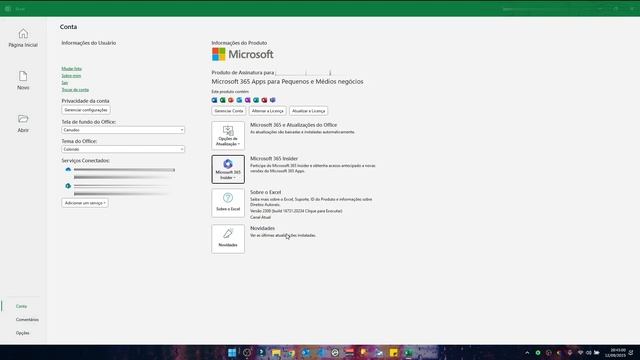Go to Página Inicial in sidebar

click(x=23, y=38)
